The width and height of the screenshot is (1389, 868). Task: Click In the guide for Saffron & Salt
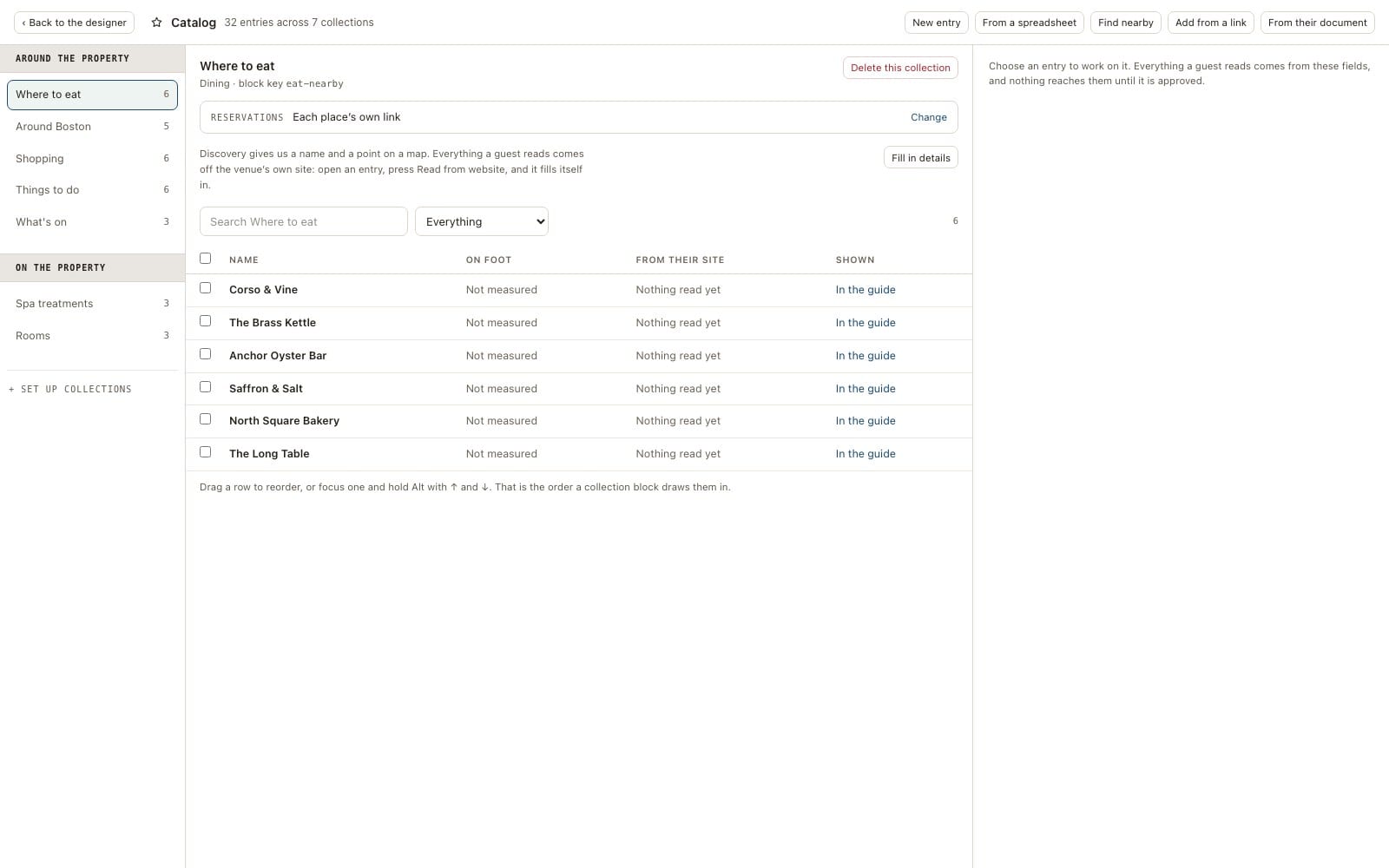click(x=866, y=389)
